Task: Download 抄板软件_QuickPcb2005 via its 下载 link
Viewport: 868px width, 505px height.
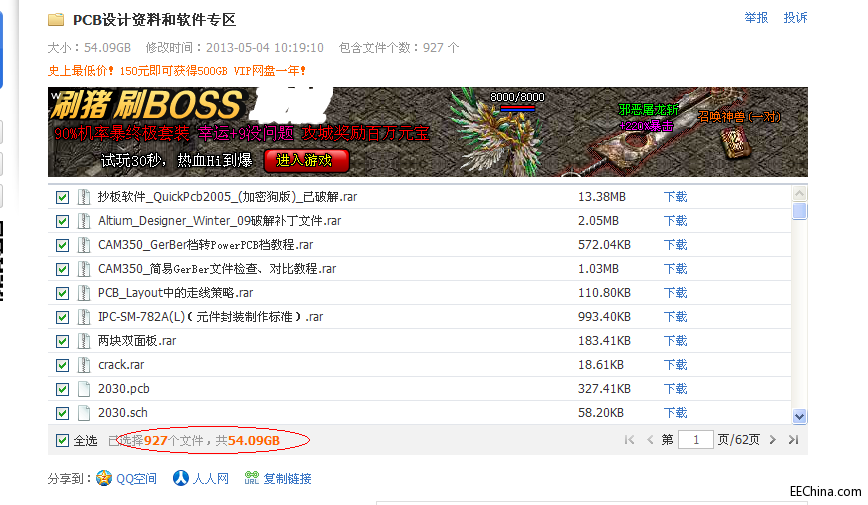Action: pyautogui.click(x=675, y=197)
